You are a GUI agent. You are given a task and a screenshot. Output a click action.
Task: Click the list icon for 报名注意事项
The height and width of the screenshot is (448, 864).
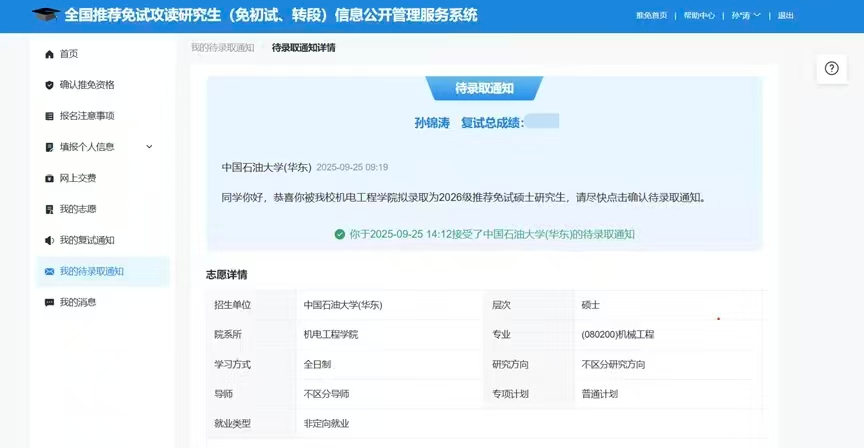click(50, 116)
